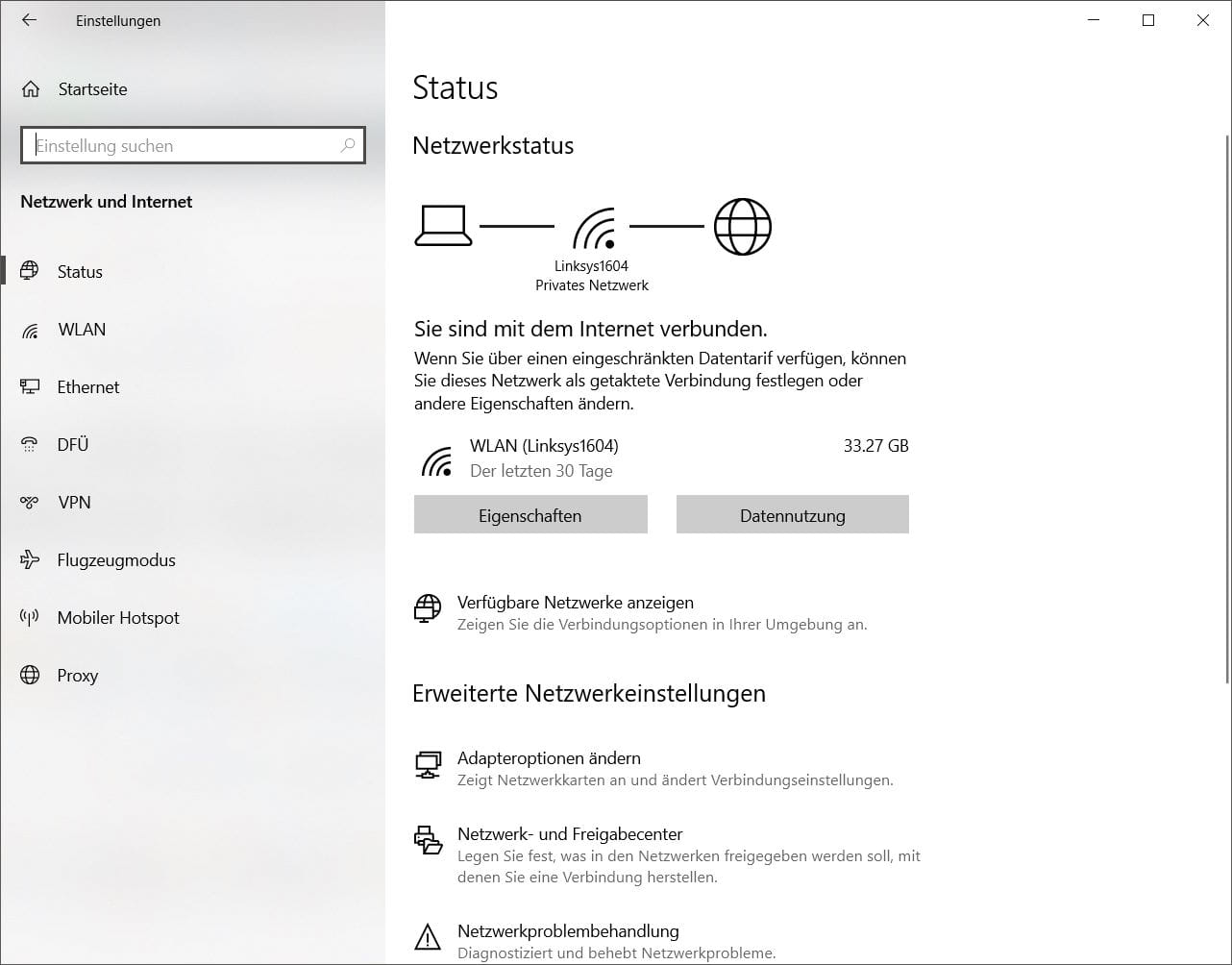Open Netzwerk- und Freigabecenter link
Viewport: 1232px width, 965px height.
570,833
